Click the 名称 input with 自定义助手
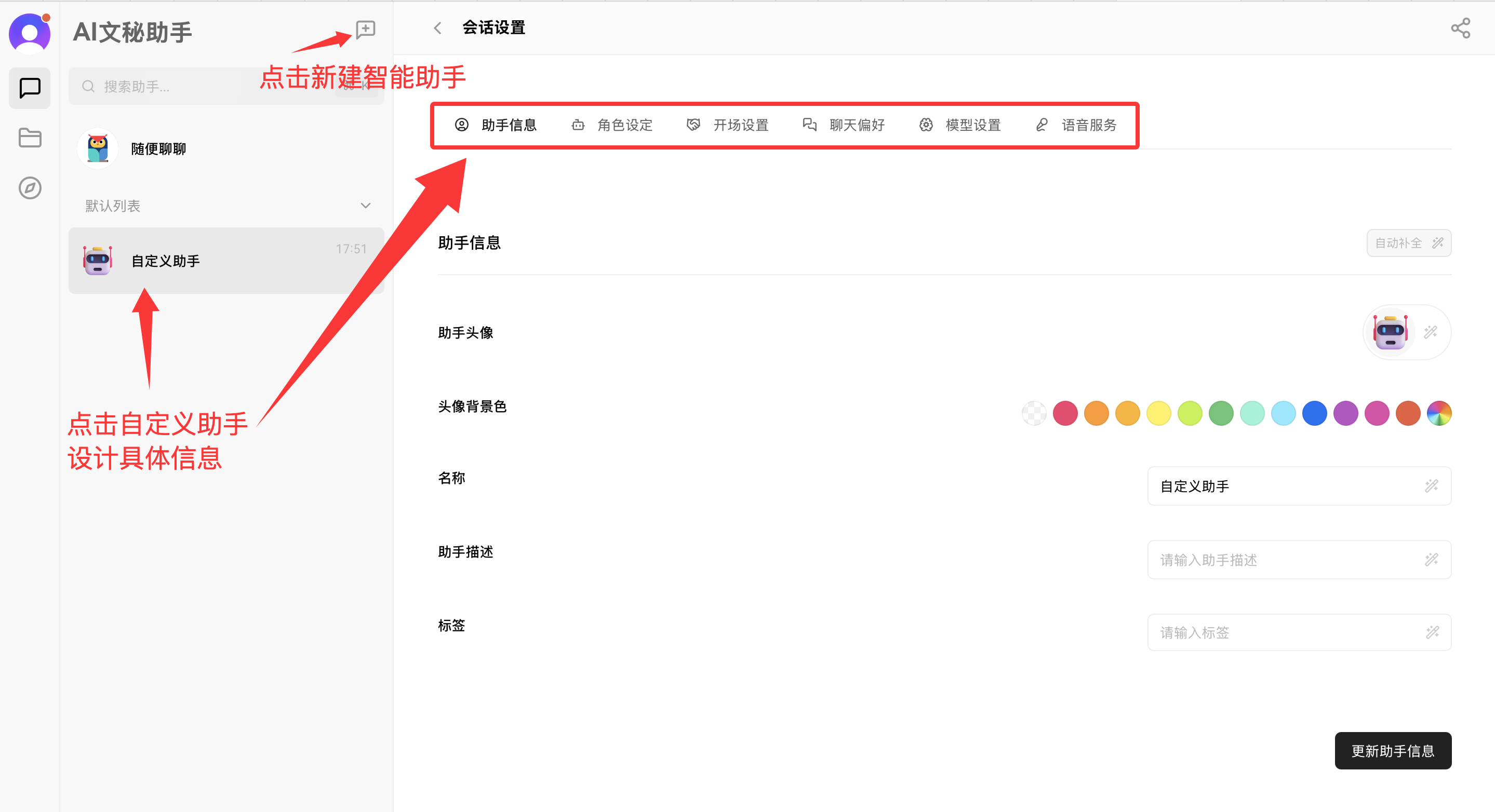The image size is (1495, 812). pyautogui.click(x=1299, y=486)
